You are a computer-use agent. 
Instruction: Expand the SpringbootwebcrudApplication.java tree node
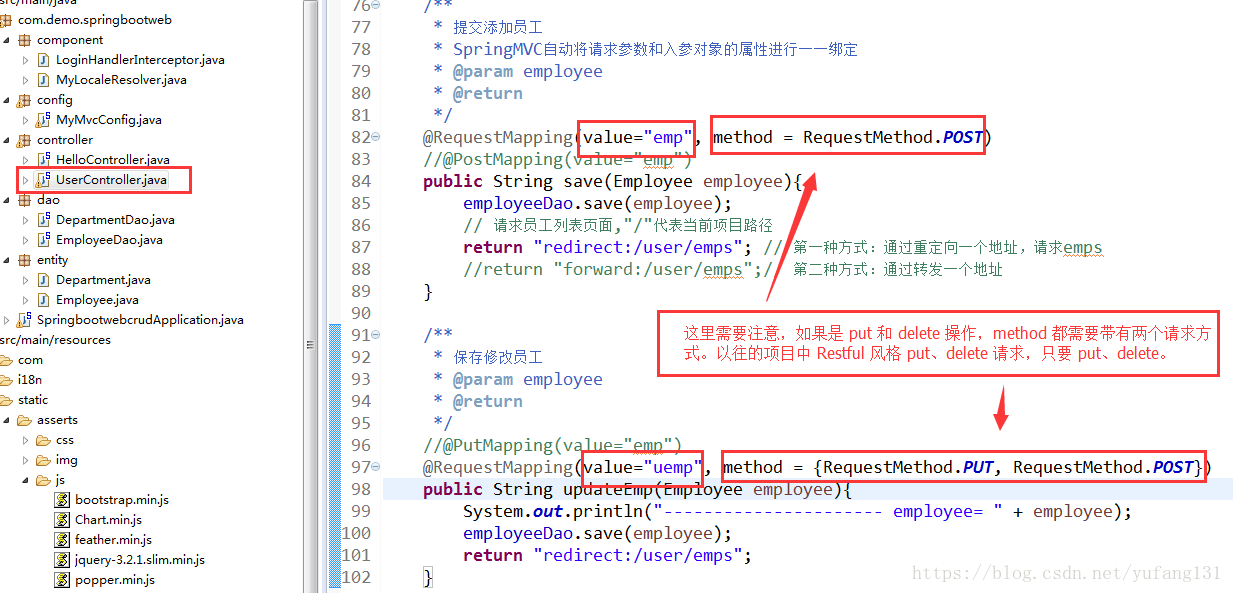click(x=7, y=320)
